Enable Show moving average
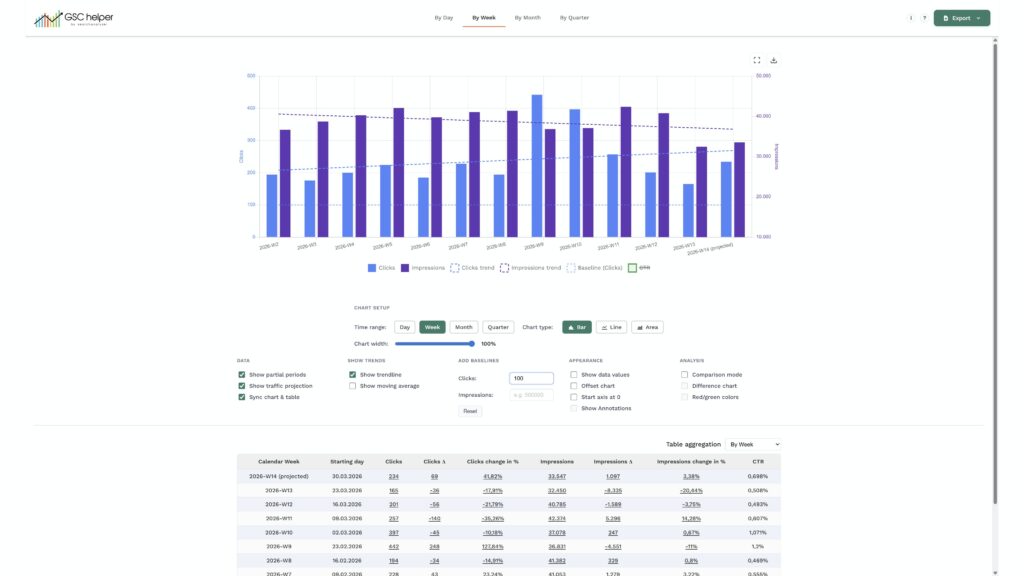Viewport: 1024px width, 576px height. 352,386
